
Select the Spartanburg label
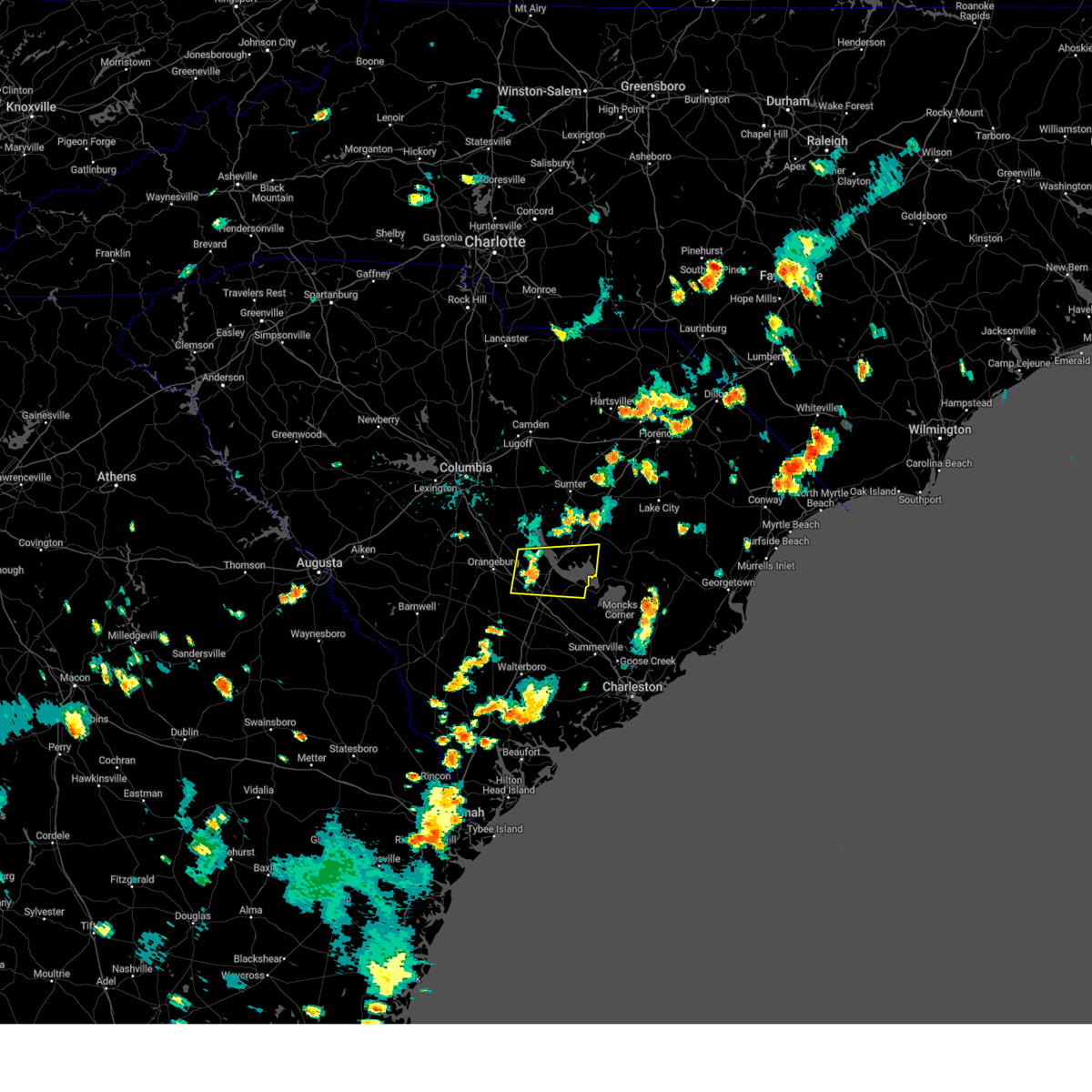330,295
